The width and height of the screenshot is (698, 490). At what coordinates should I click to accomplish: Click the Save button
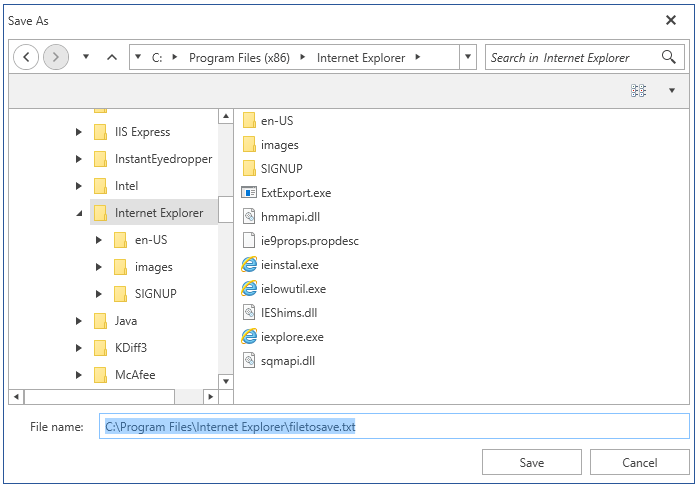pos(532,462)
